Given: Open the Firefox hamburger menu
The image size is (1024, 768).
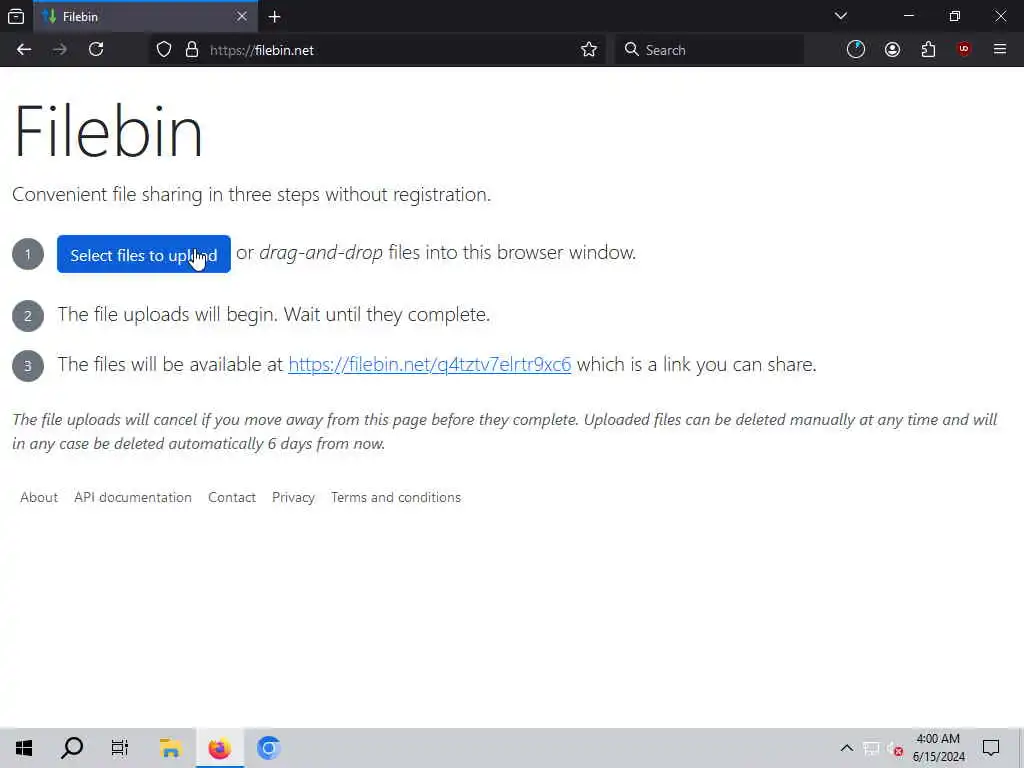Looking at the screenshot, I should tap(1000, 50).
